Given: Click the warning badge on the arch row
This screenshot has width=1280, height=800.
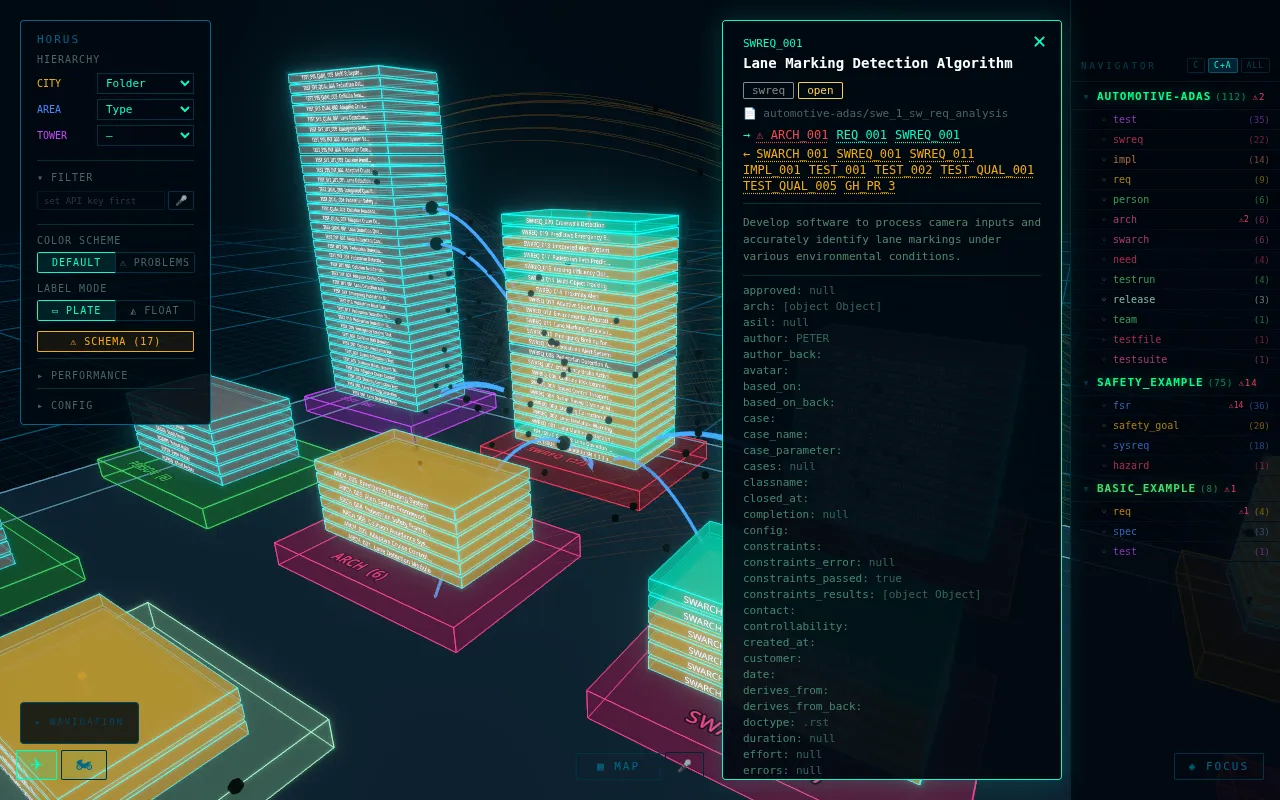Looking at the screenshot, I should [1244, 220].
